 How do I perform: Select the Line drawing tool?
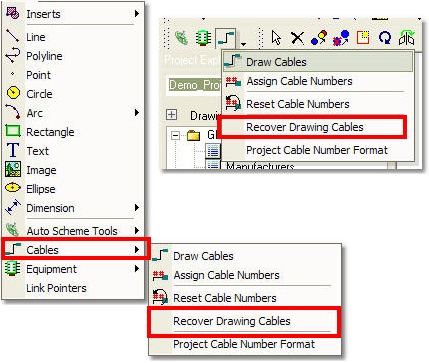click(x=73, y=37)
